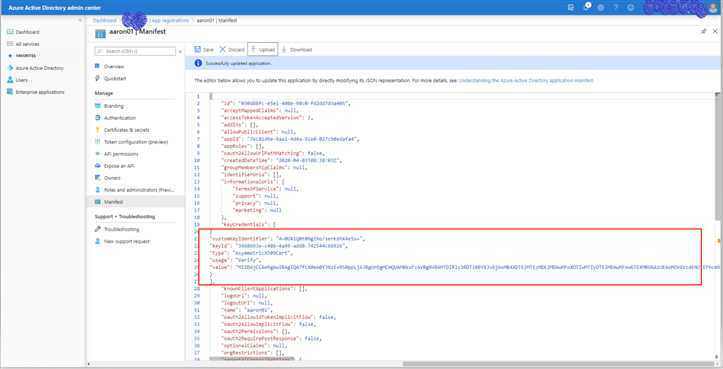The image size is (723, 369).
Task: Upload a manifest file
Action: pyautogui.click(x=263, y=49)
